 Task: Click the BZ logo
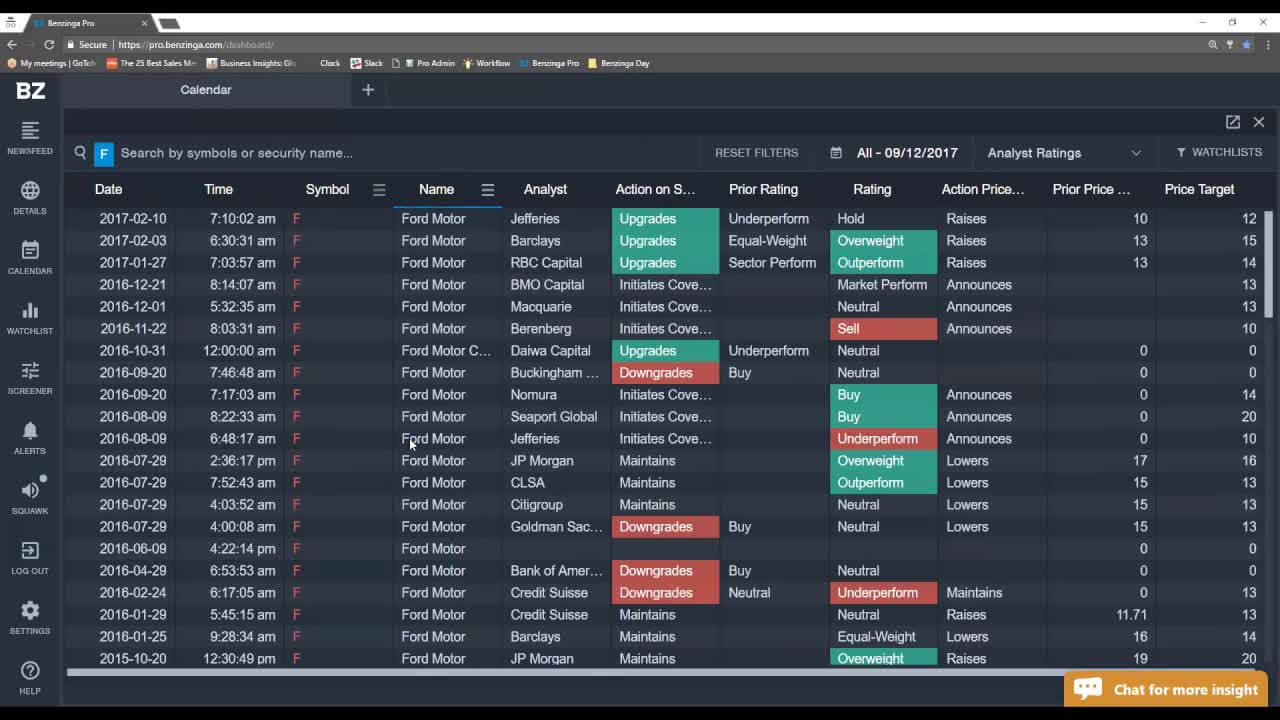pyautogui.click(x=30, y=90)
